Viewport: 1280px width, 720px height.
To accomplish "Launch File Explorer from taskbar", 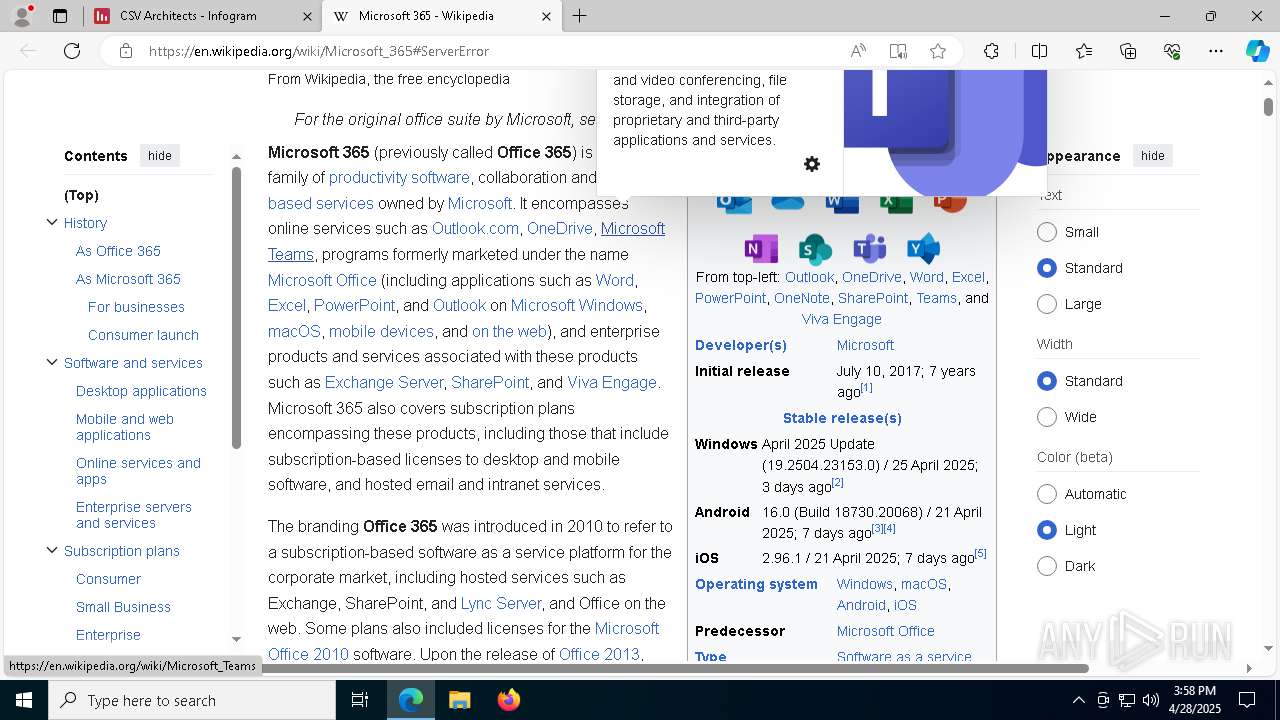I will click(459, 700).
